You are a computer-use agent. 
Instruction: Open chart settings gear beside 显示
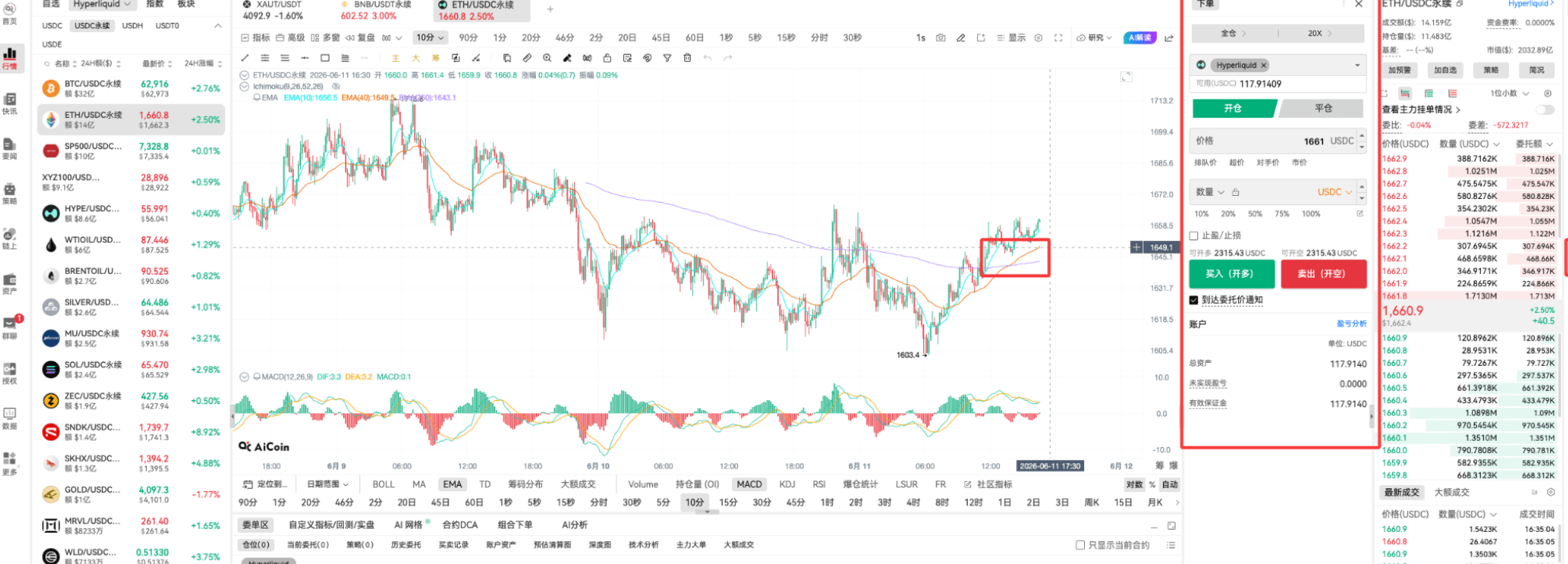pyautogui.click(x=1038, y=37)
